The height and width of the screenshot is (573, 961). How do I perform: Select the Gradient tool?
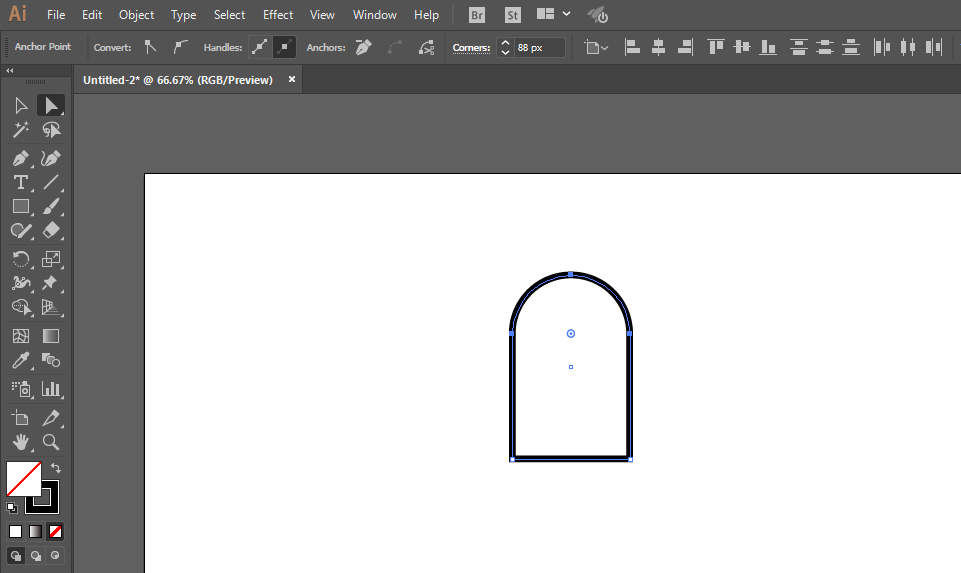pyautogui.click(x=51, y=336)
